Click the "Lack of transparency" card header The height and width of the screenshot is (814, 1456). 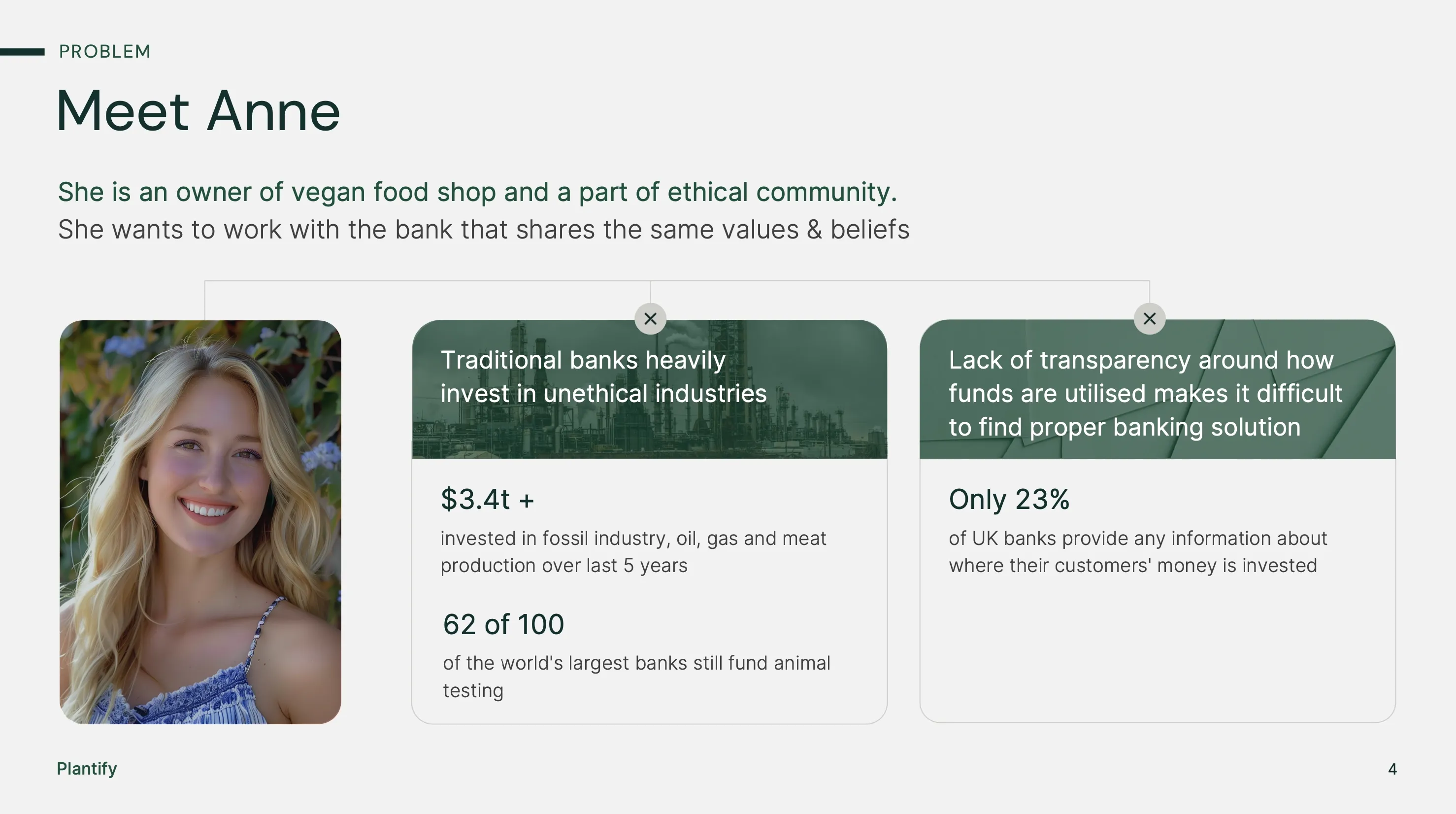(x=1145, y=393)
